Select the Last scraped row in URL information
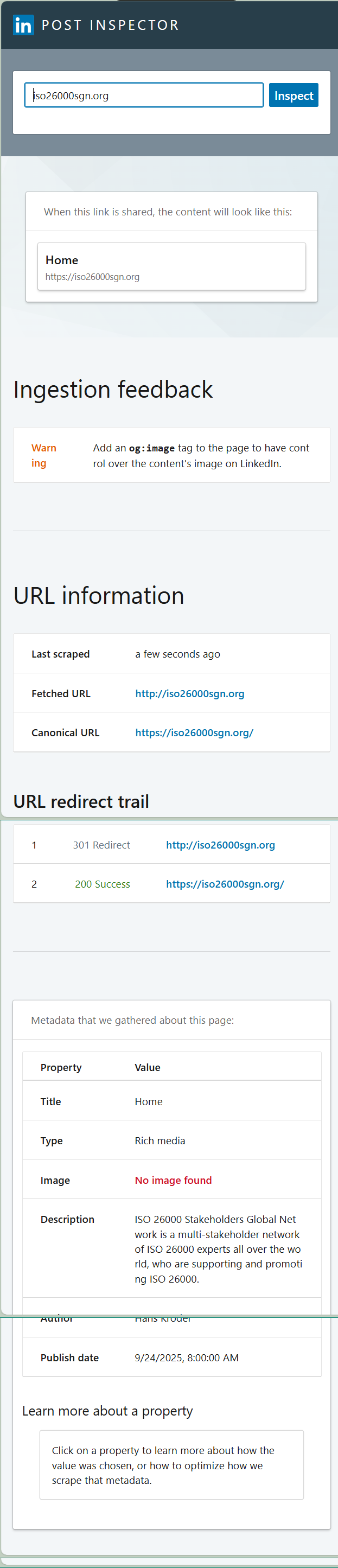 (x=60, y=653)
